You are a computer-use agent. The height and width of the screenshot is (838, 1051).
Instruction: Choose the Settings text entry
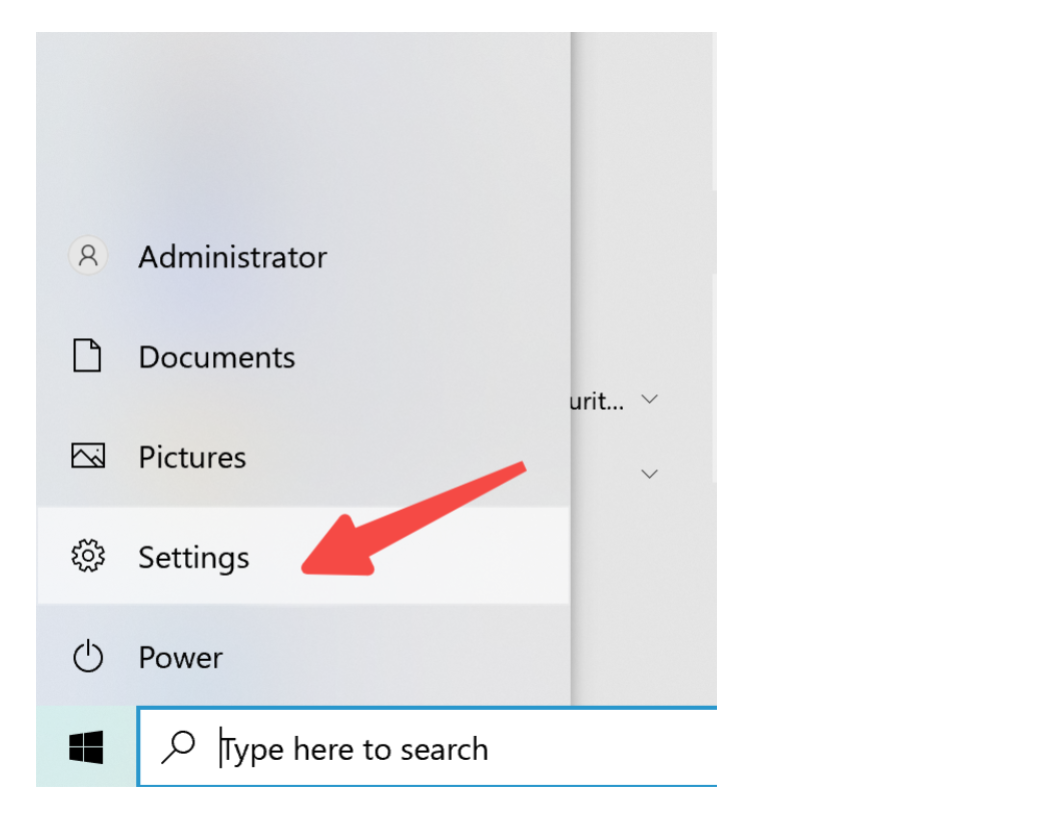(194, 558)
